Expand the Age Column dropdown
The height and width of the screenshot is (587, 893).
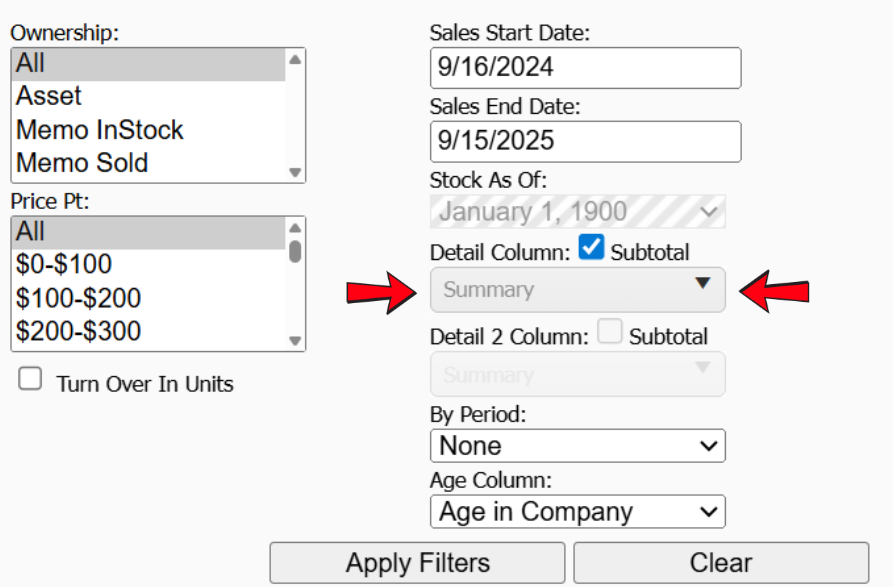click(x=577, y=512)
